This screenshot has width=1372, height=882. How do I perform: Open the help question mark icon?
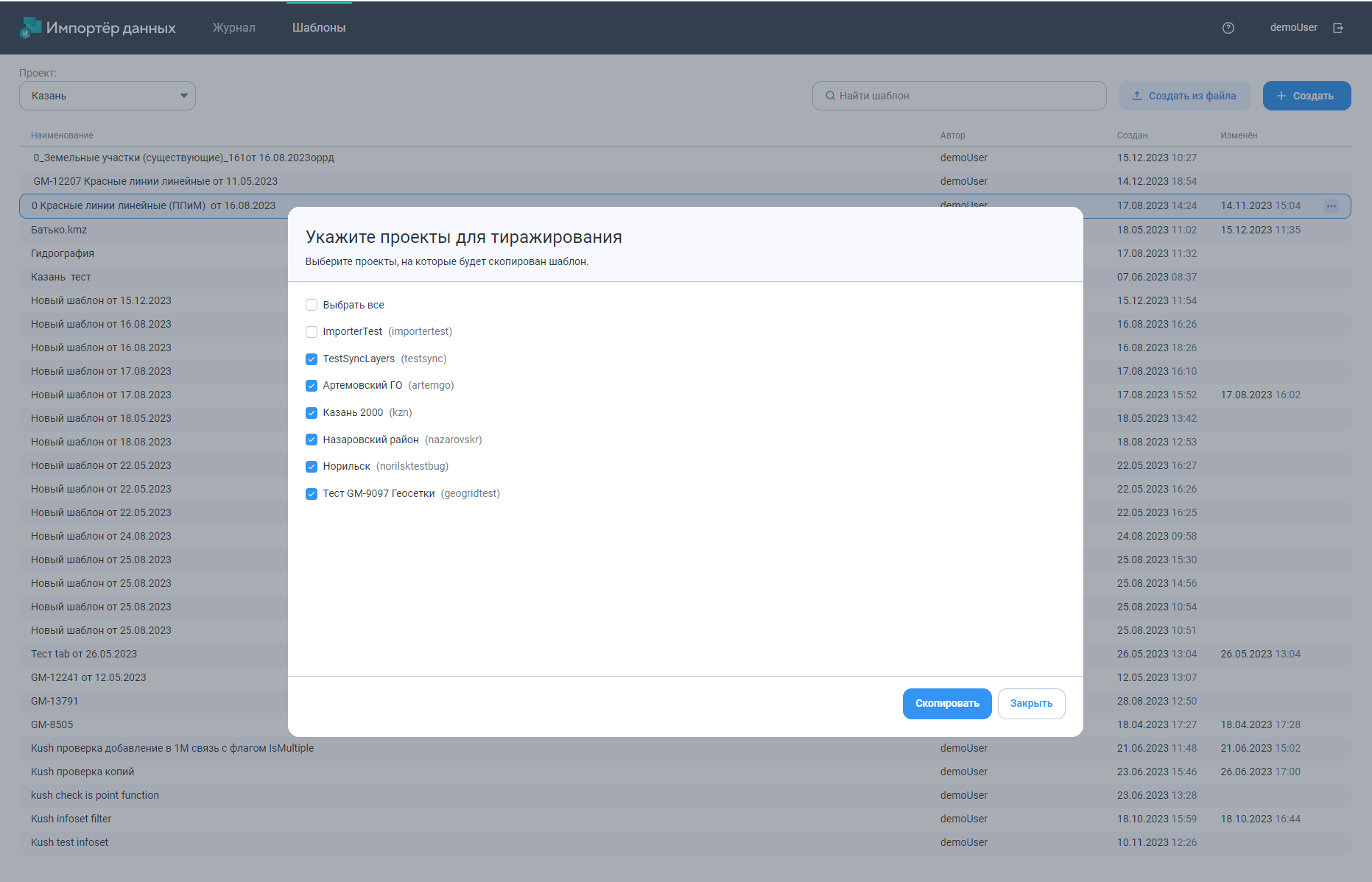point(1228,28)
